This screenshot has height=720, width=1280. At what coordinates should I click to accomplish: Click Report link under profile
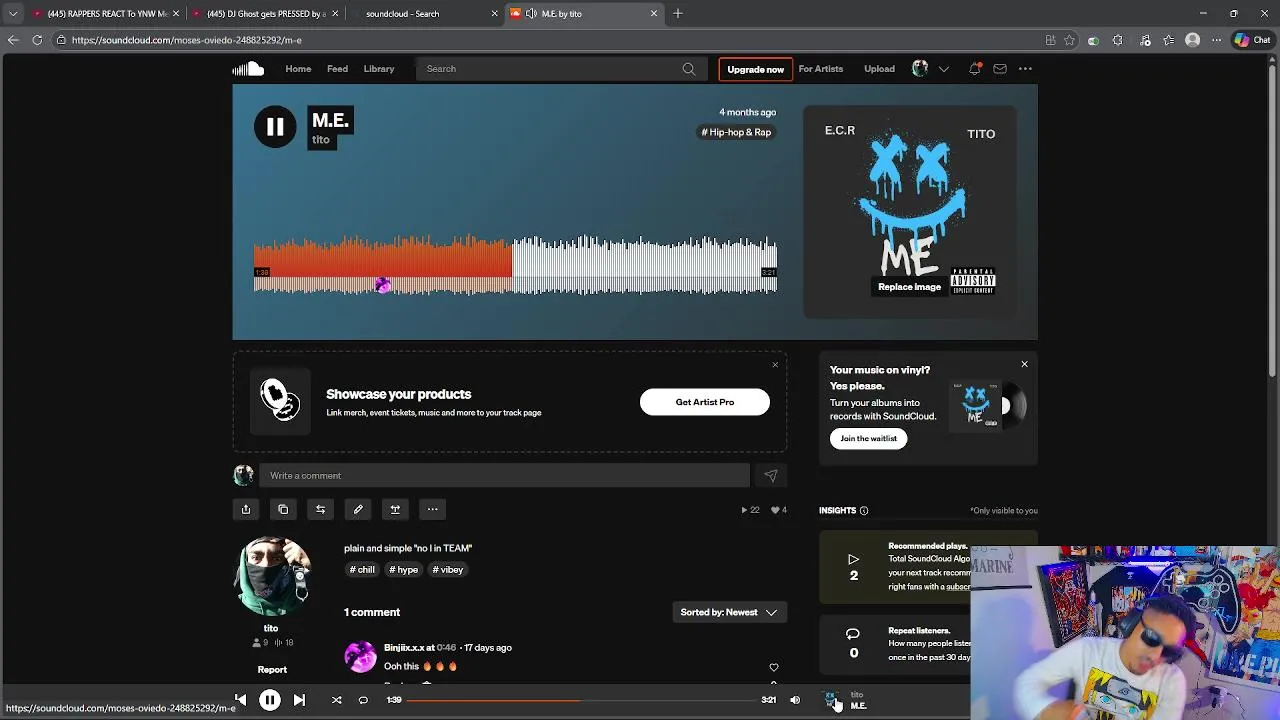pos(272,670)
